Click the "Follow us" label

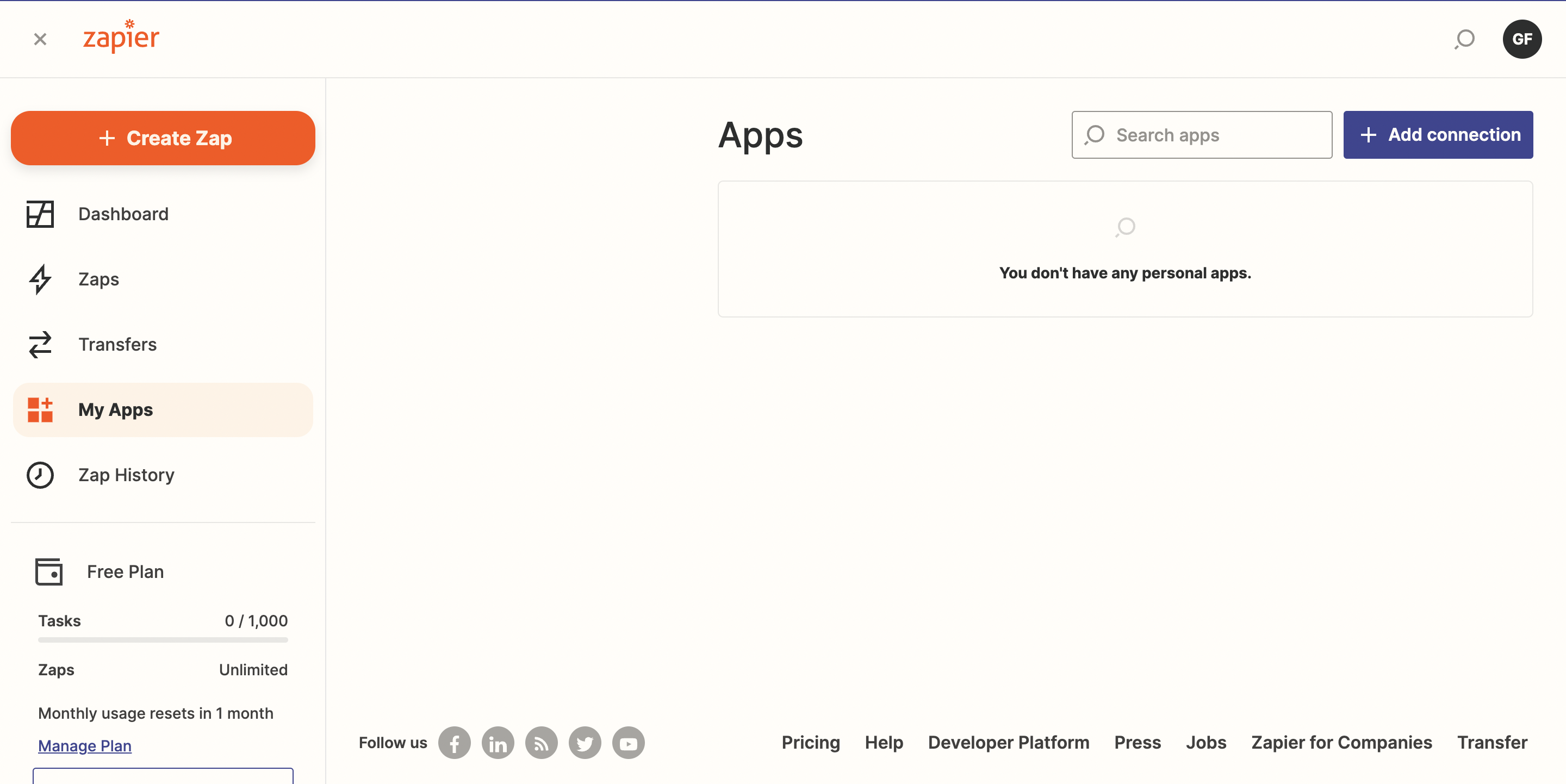393,743
